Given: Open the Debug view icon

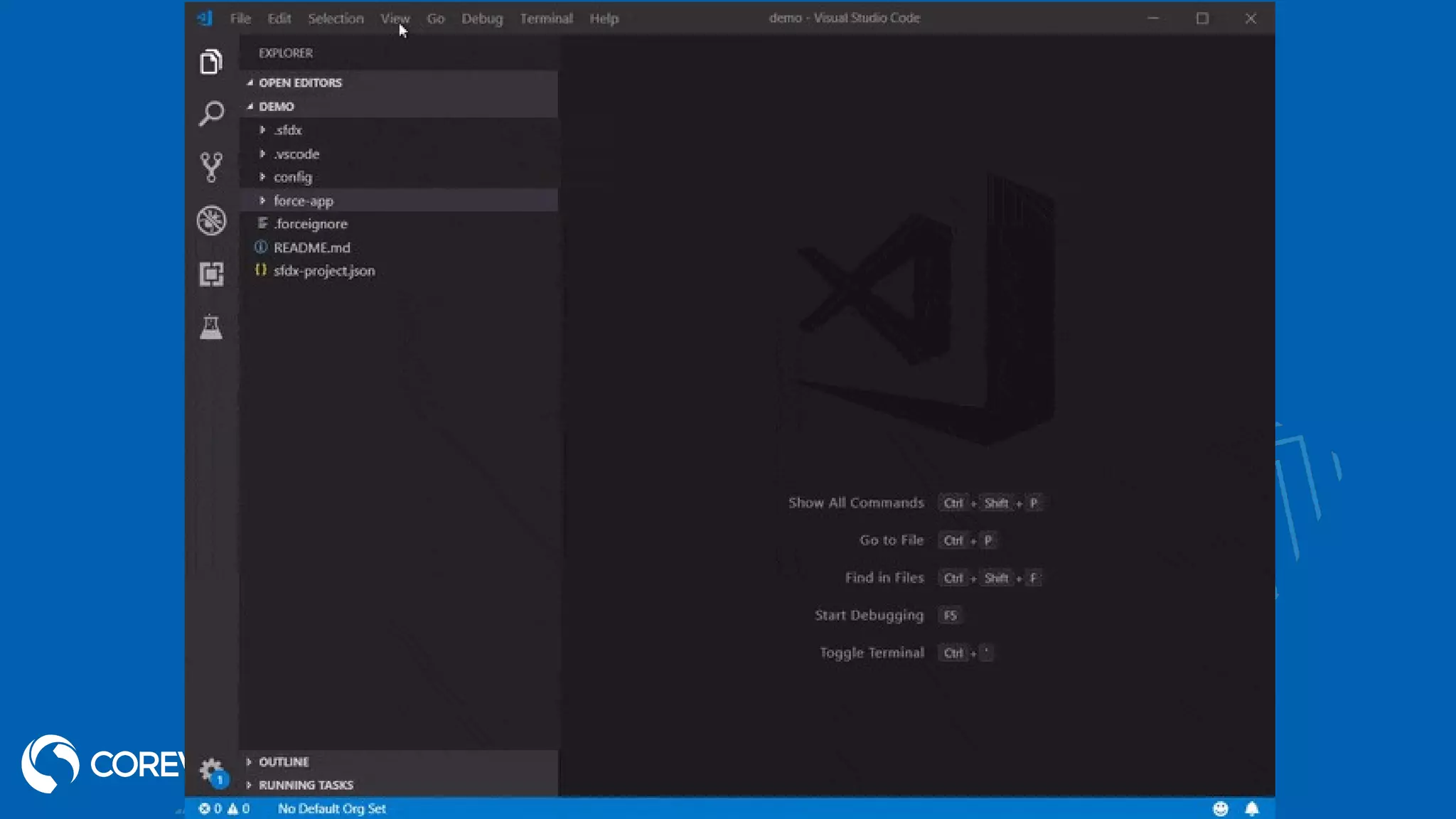Looking at the screenshot, I should pos(211,220).
